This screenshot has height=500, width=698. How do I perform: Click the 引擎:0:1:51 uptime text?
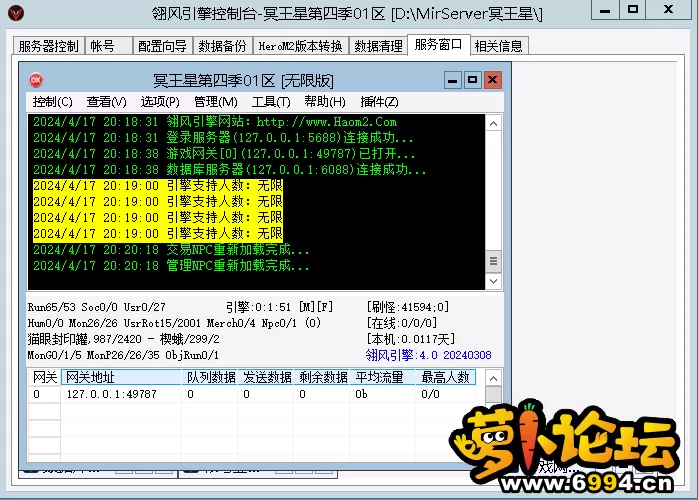(258, 307)
